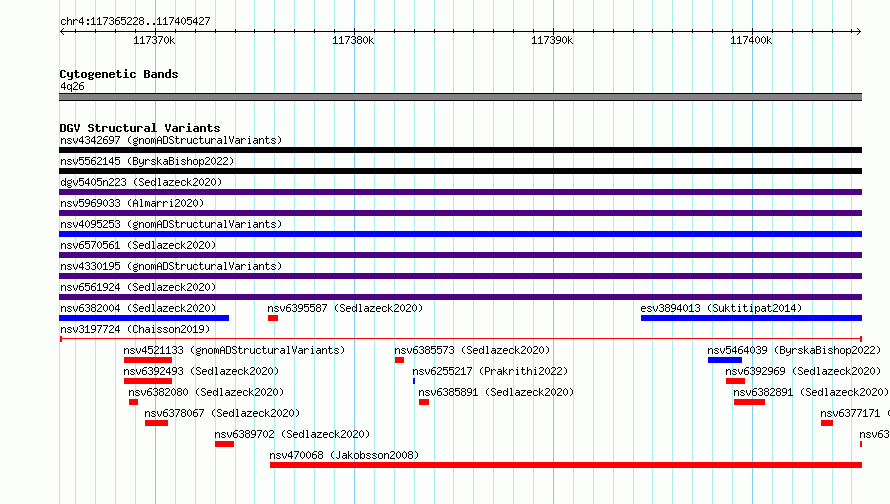Click the chr4:117365228..117405427 region label

point(135,21)
